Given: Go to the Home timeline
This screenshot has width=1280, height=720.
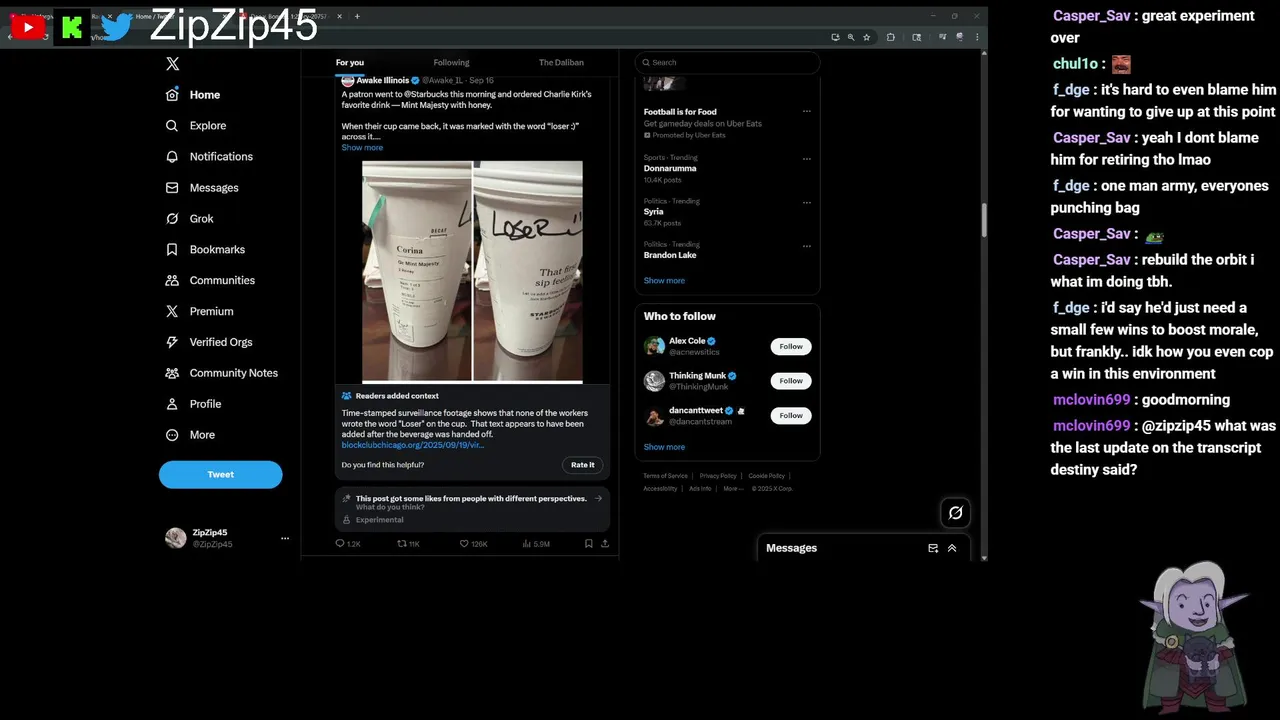Looking at the screenshot, I should pyautogui.click(x=193, y=95).
